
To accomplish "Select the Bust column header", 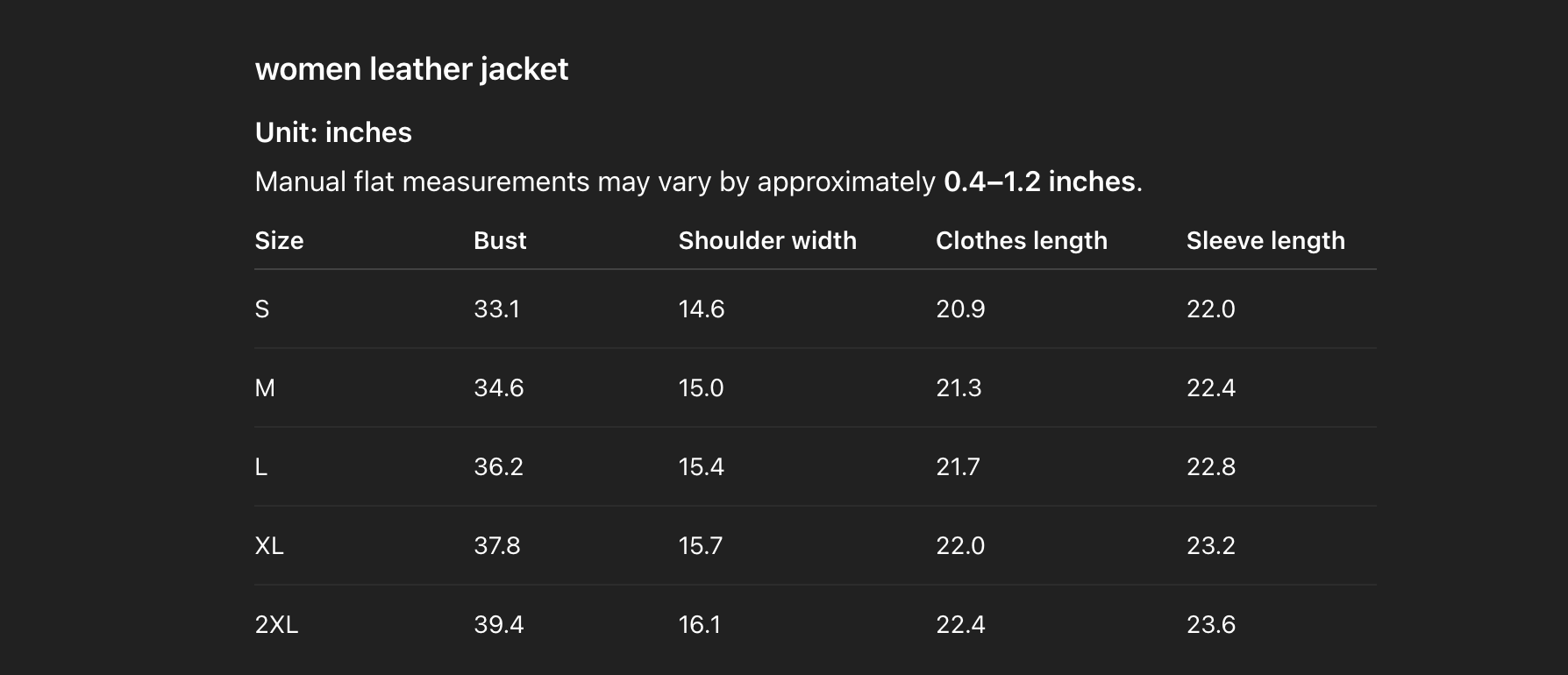I will coord(500,241).
